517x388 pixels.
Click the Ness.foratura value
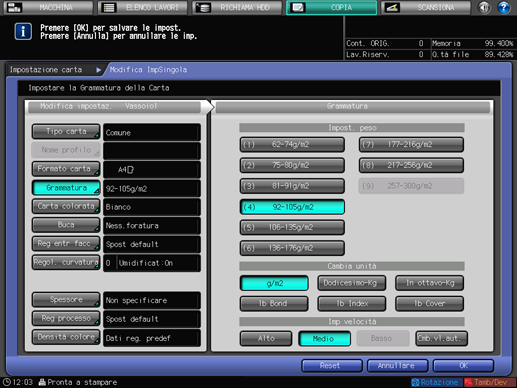(152, 226)
